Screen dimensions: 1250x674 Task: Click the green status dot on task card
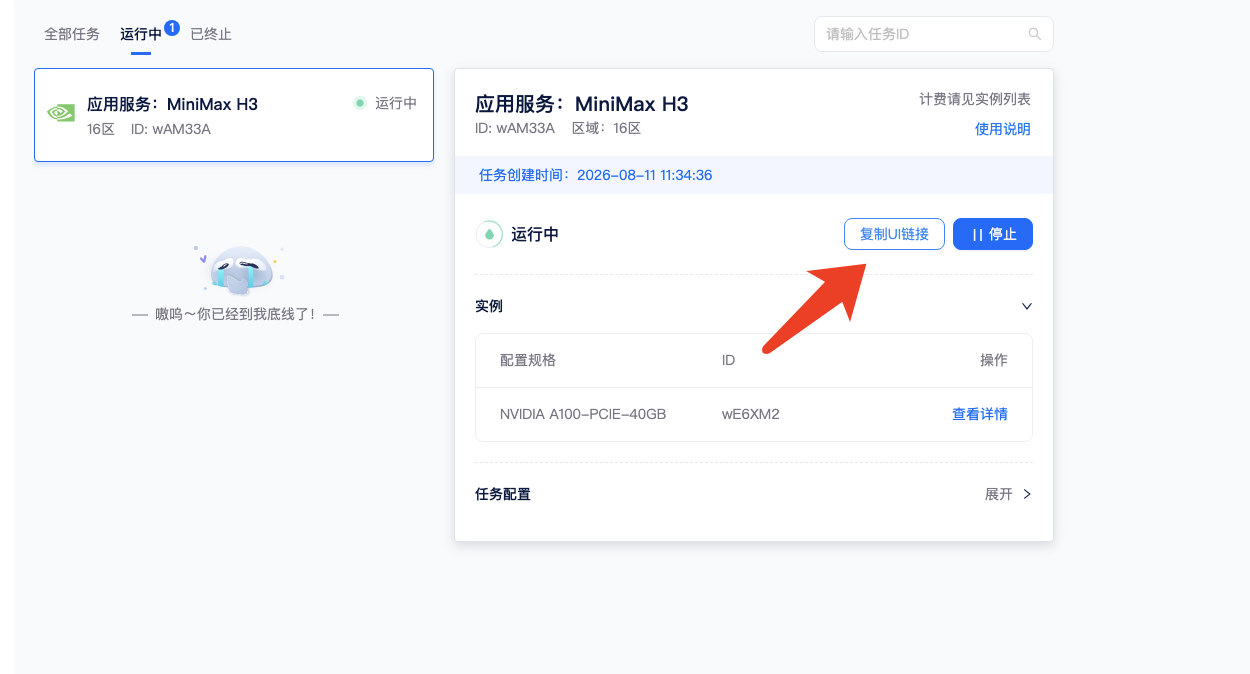tap(360, 103)
